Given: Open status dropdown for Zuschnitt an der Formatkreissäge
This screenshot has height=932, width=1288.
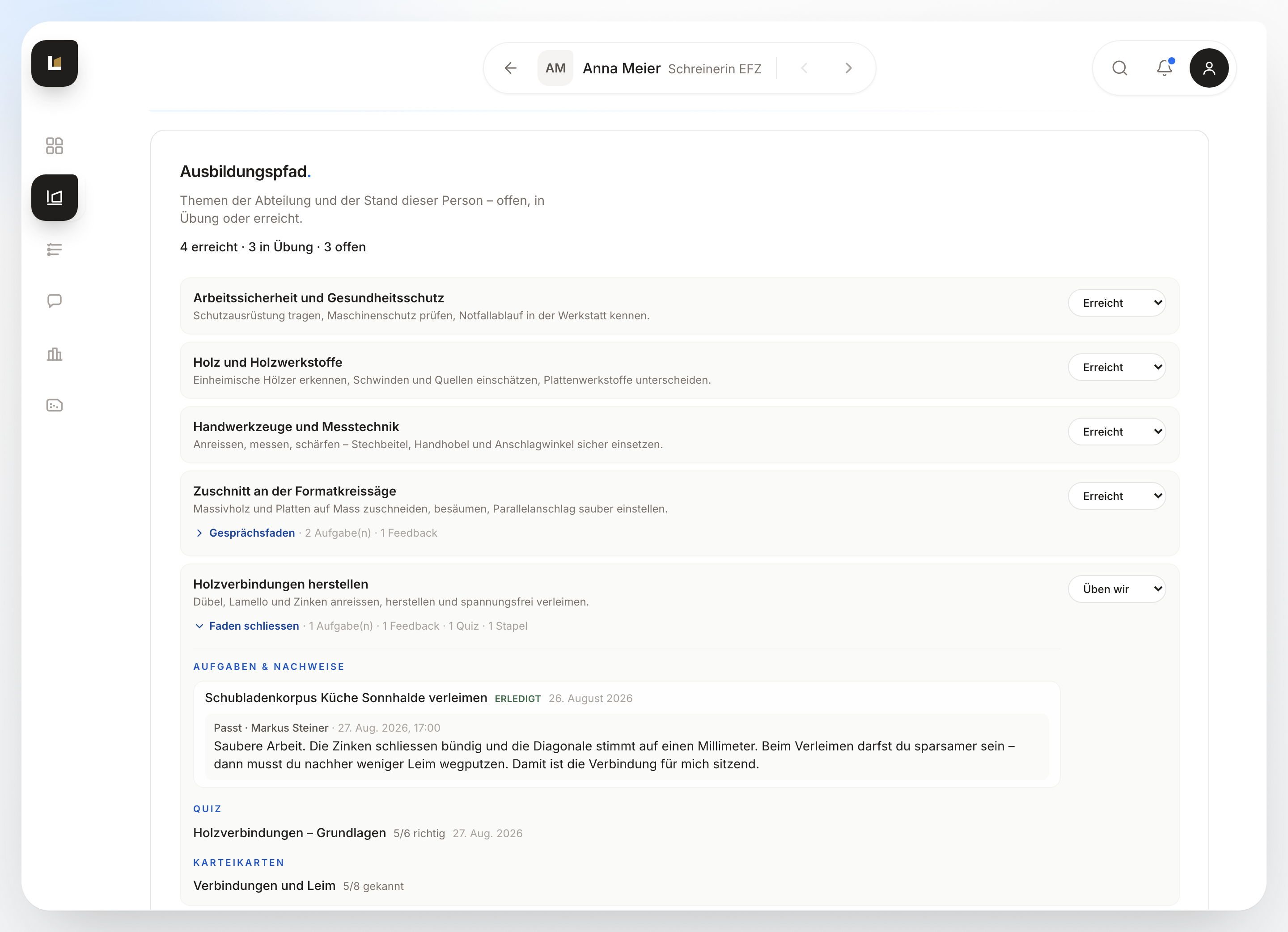Looking at the screenshot, I should (1117, 496).
